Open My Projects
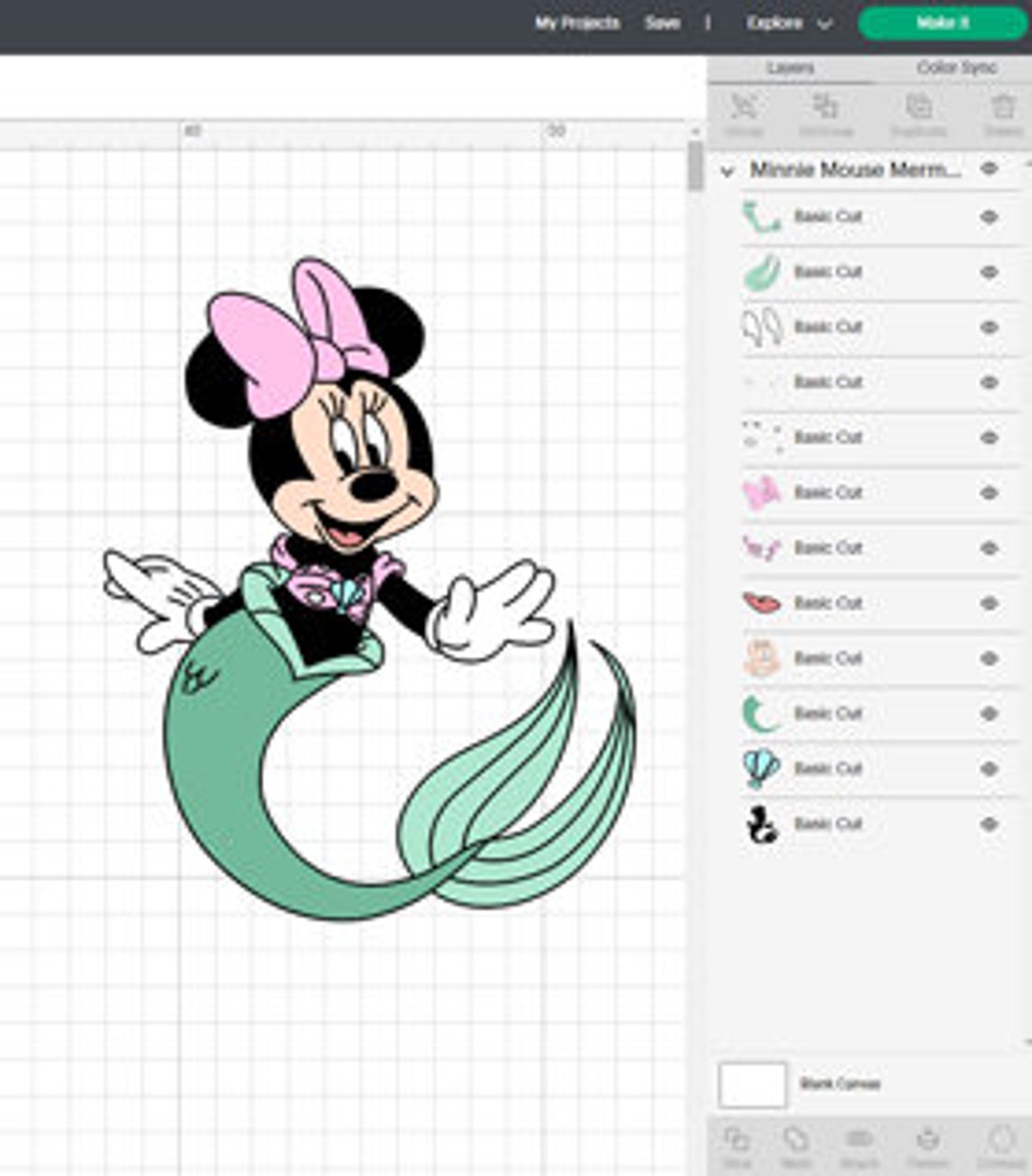This screenshot has height=1176, width=1032. (x=578, y=23)
